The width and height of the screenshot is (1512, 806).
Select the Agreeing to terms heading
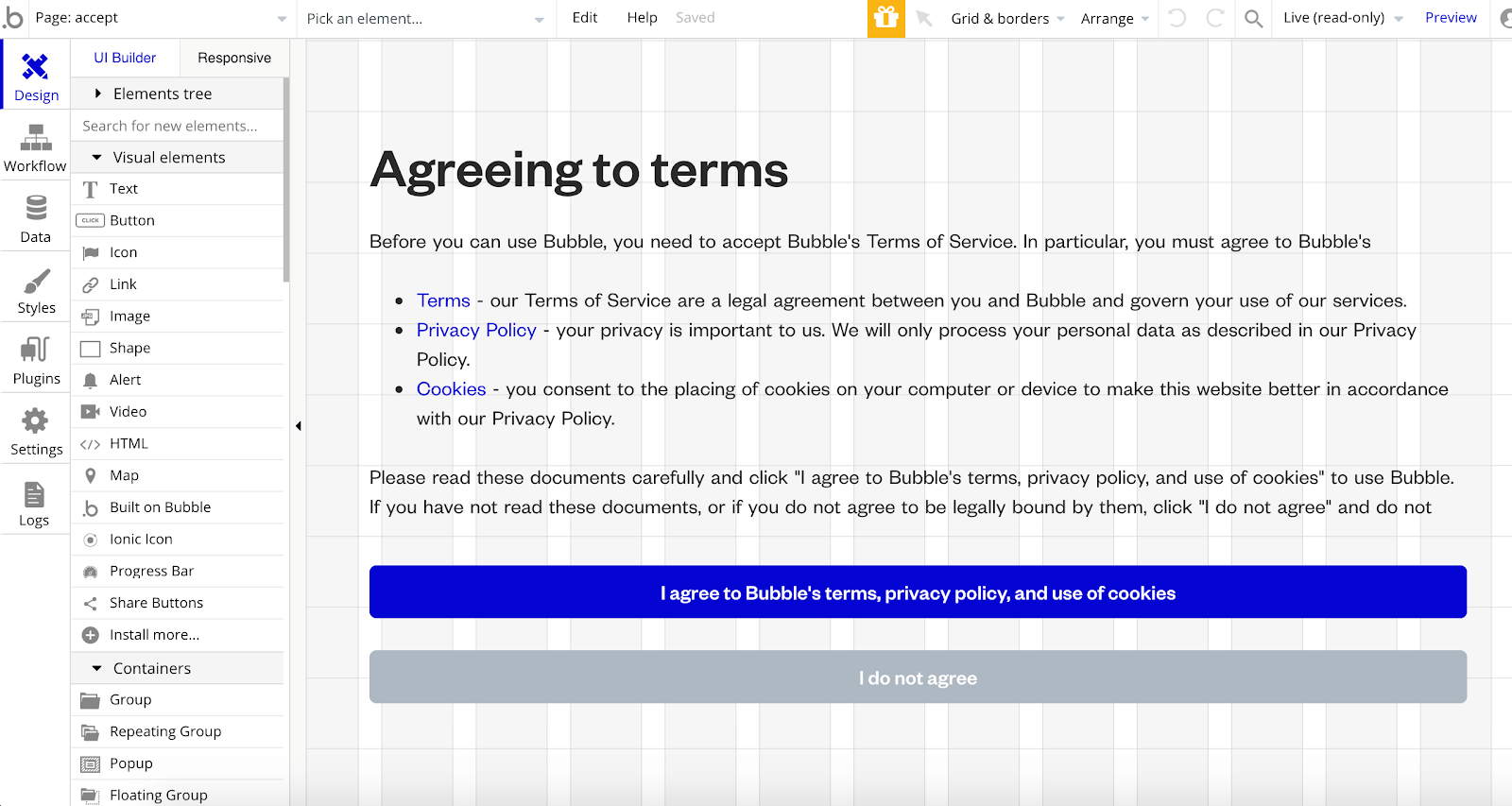[579, 171]
